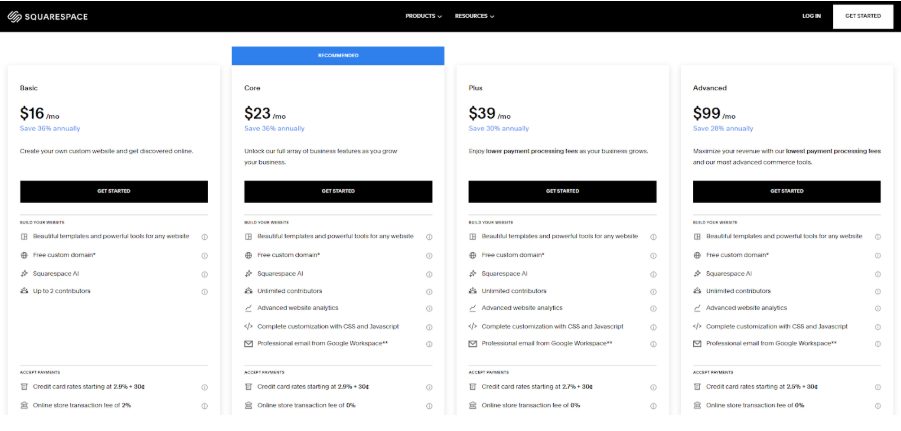The width and height of the screenshot is (901, 431).
Task: Open the Resources dropdown menu
Action: pos(474,16)
